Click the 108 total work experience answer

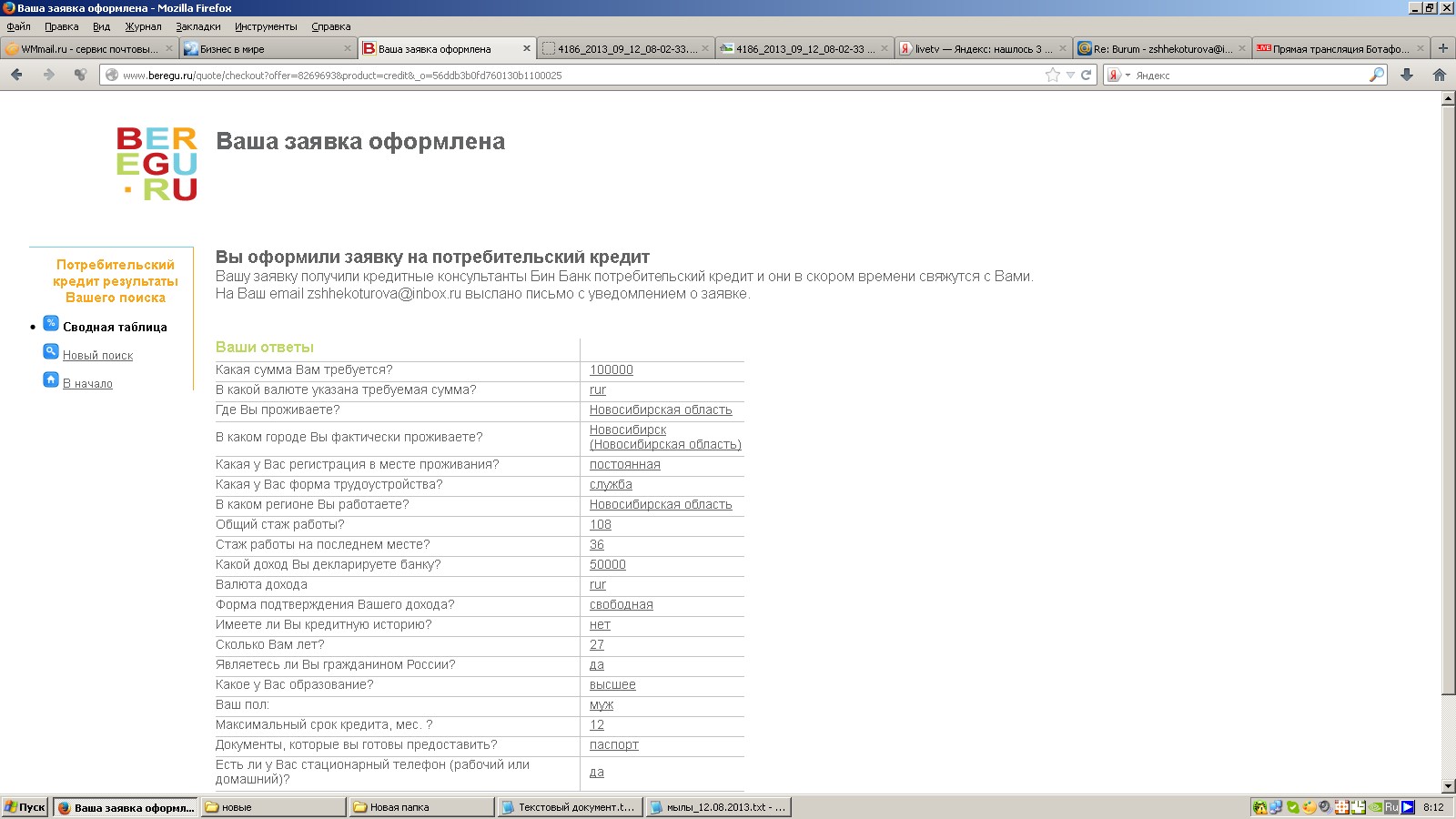point(601,524)
